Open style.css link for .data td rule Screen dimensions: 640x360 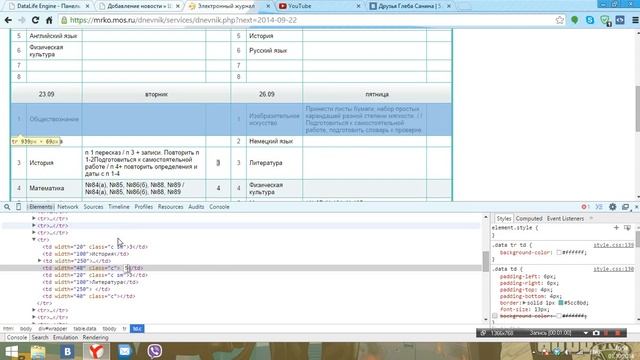[613, 269]
